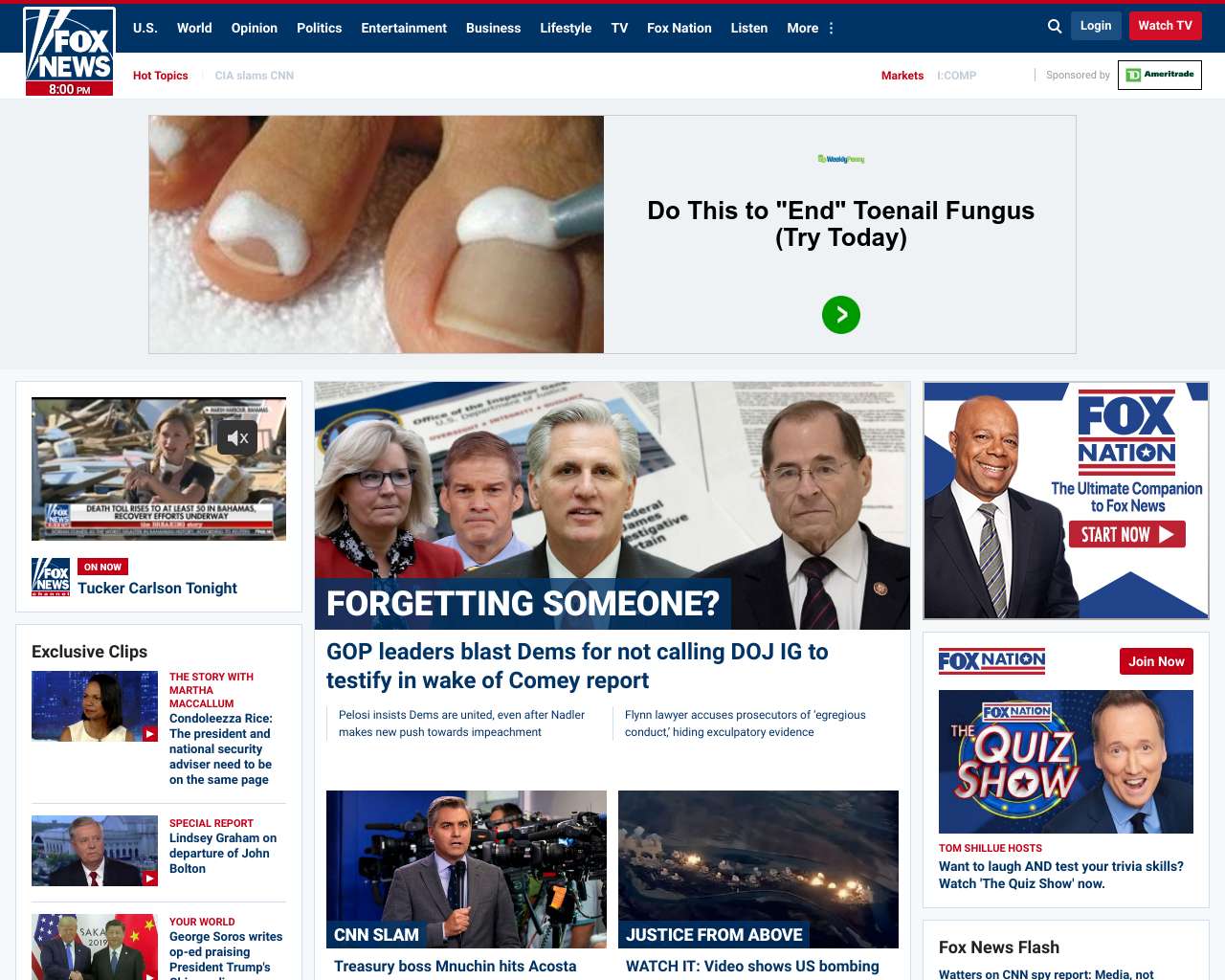Click the Login button
The height and width of the screenshot is (980, 1225).
pyautogui.click(x=1096, y=26)
